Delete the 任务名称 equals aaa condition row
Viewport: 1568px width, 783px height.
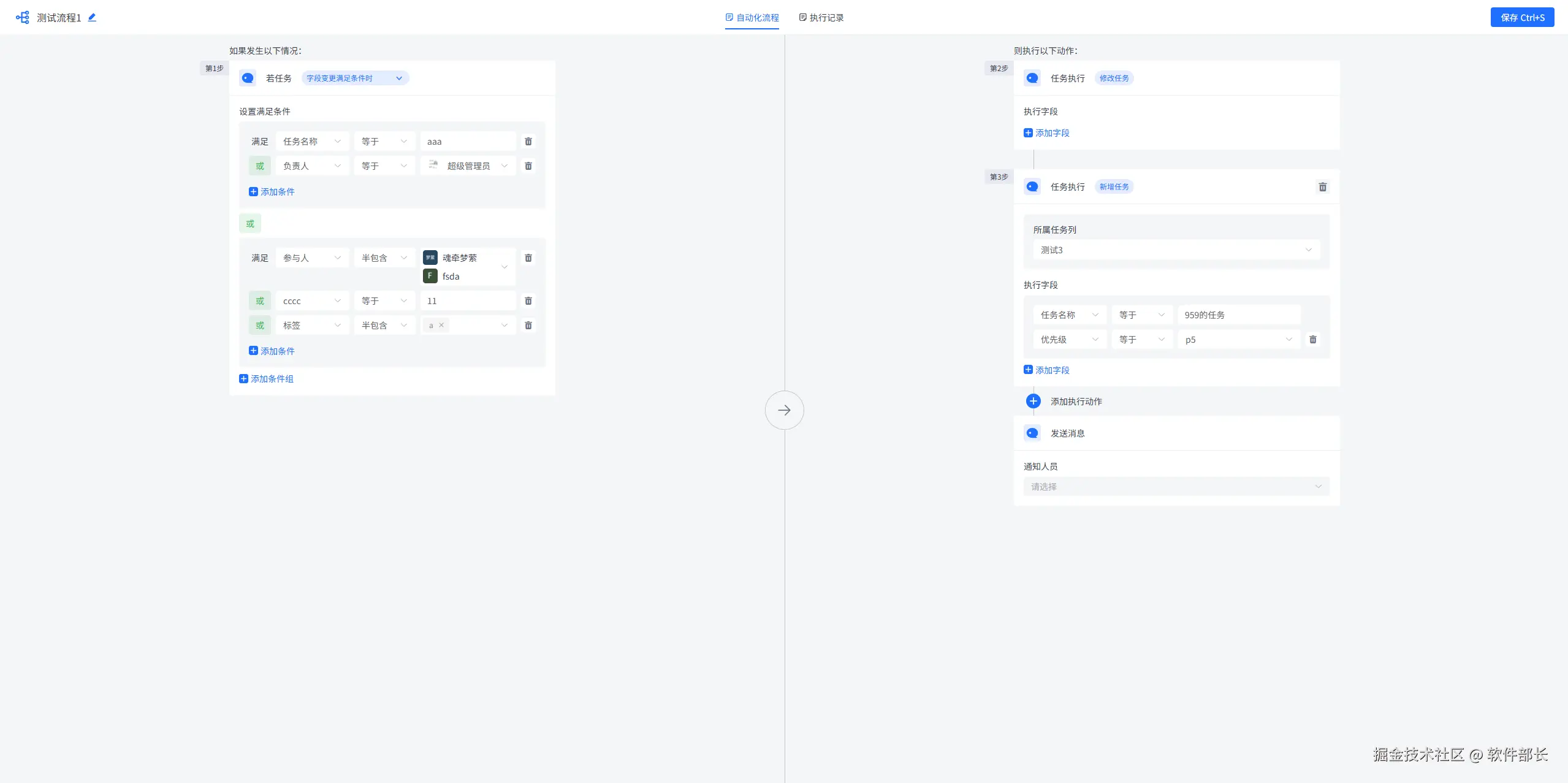(528, 142)
